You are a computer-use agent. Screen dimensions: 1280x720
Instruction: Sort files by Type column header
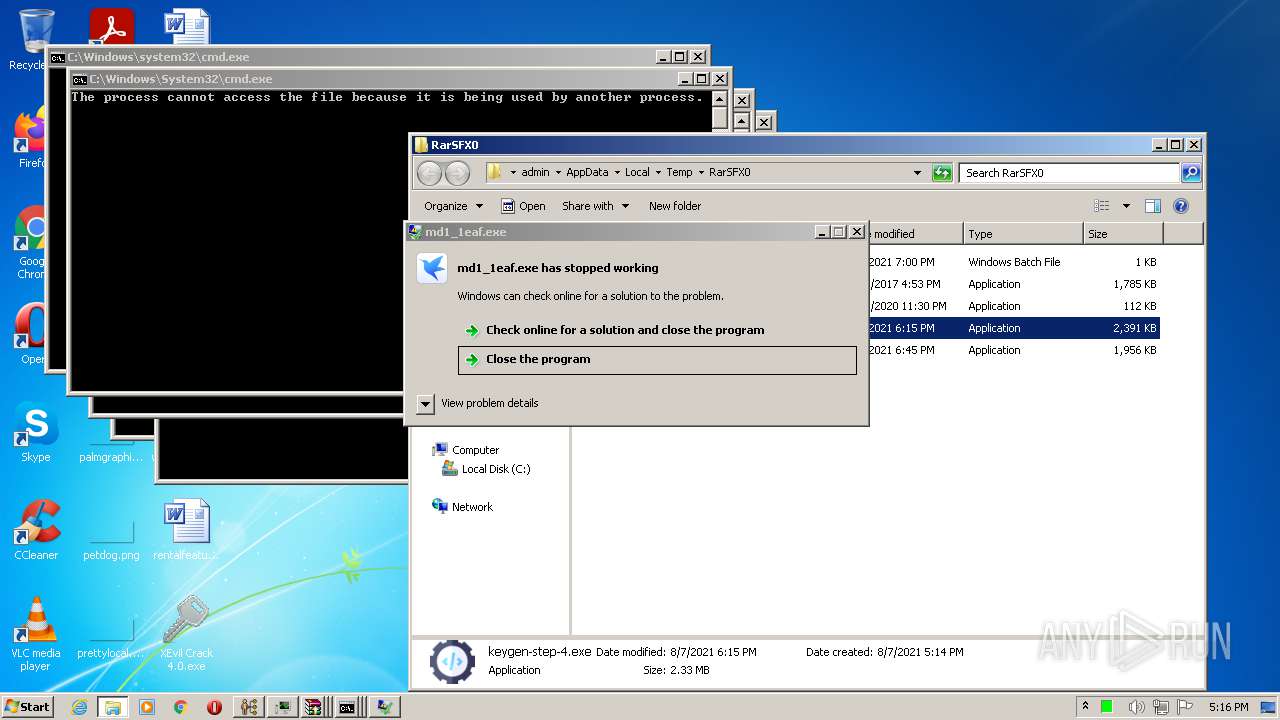click(x=1023, y=234)
